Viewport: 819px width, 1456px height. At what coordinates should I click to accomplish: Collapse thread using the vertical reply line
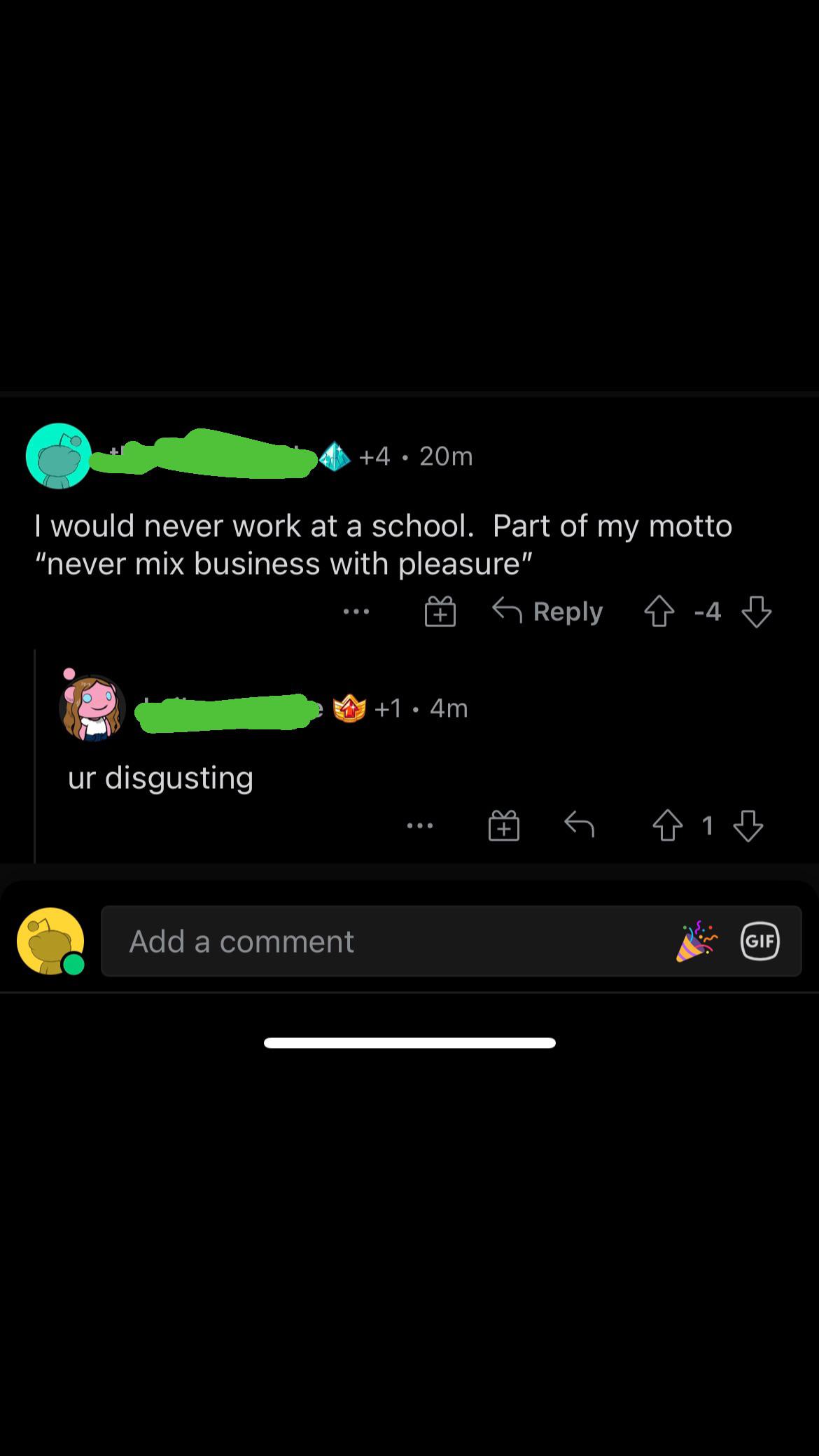coord(35,756)
